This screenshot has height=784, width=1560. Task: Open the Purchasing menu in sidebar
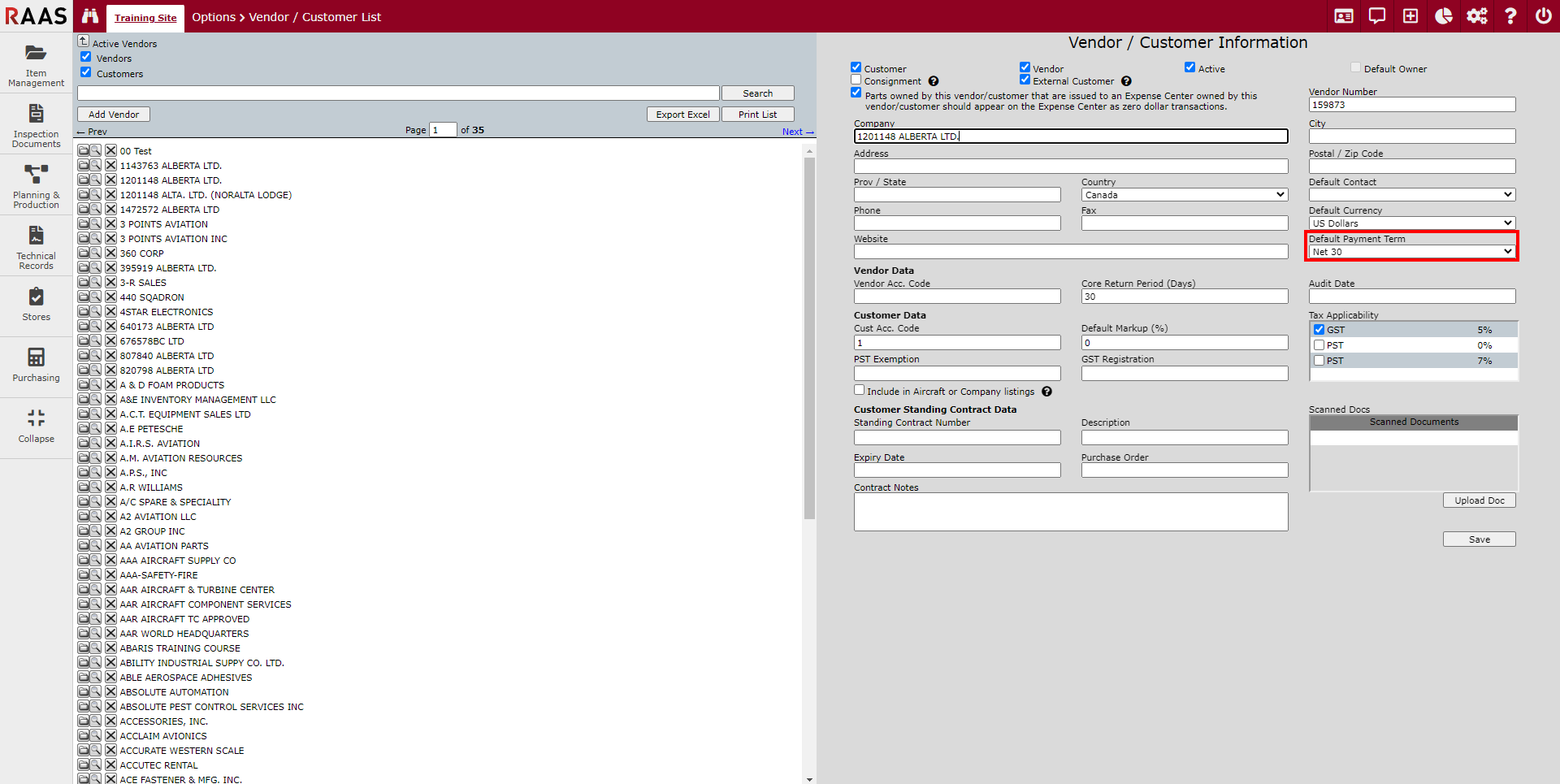pyautogui.click(x=36, y=366)
